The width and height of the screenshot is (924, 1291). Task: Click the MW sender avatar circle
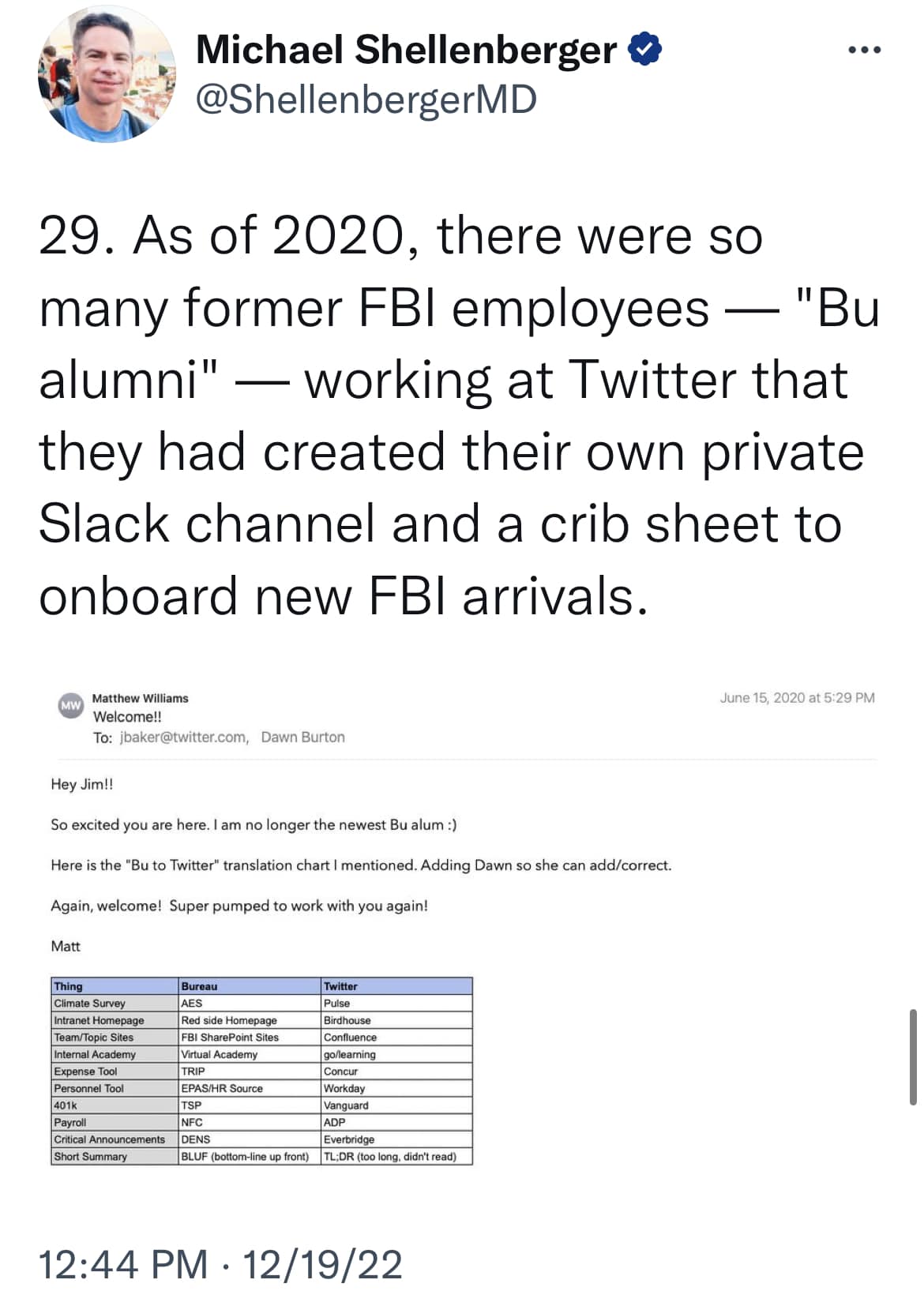[71, 706]
